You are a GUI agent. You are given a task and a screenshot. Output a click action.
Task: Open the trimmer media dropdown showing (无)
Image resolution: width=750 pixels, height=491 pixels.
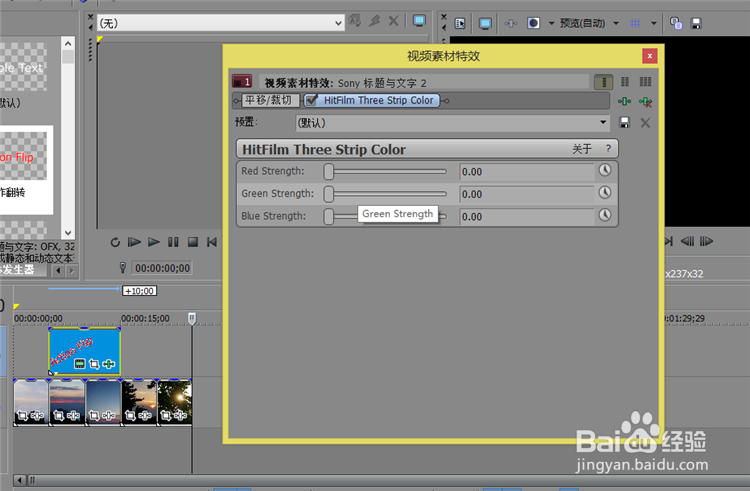221,23
